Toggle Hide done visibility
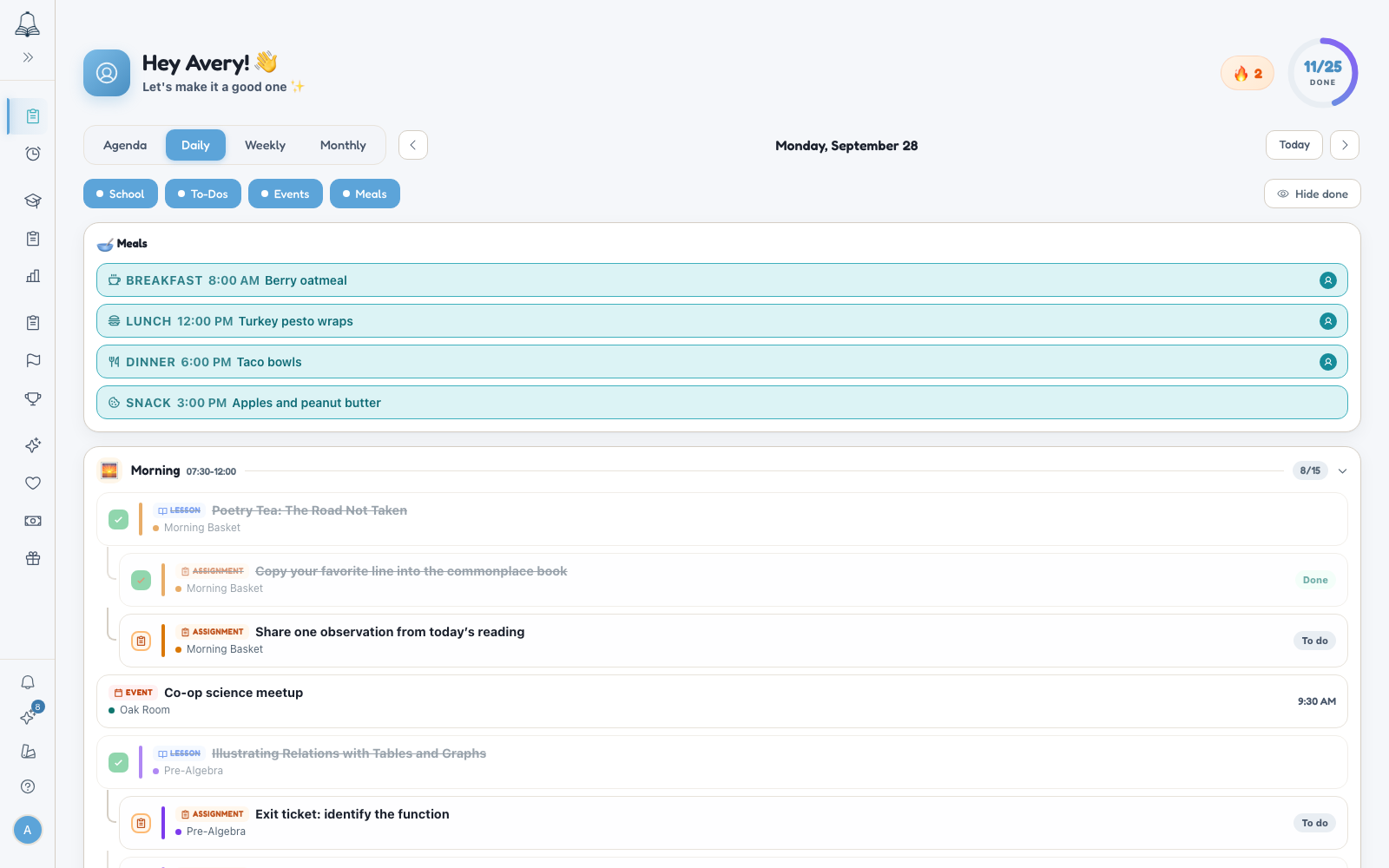1389x868 pixels. [x=1313, y=194]
